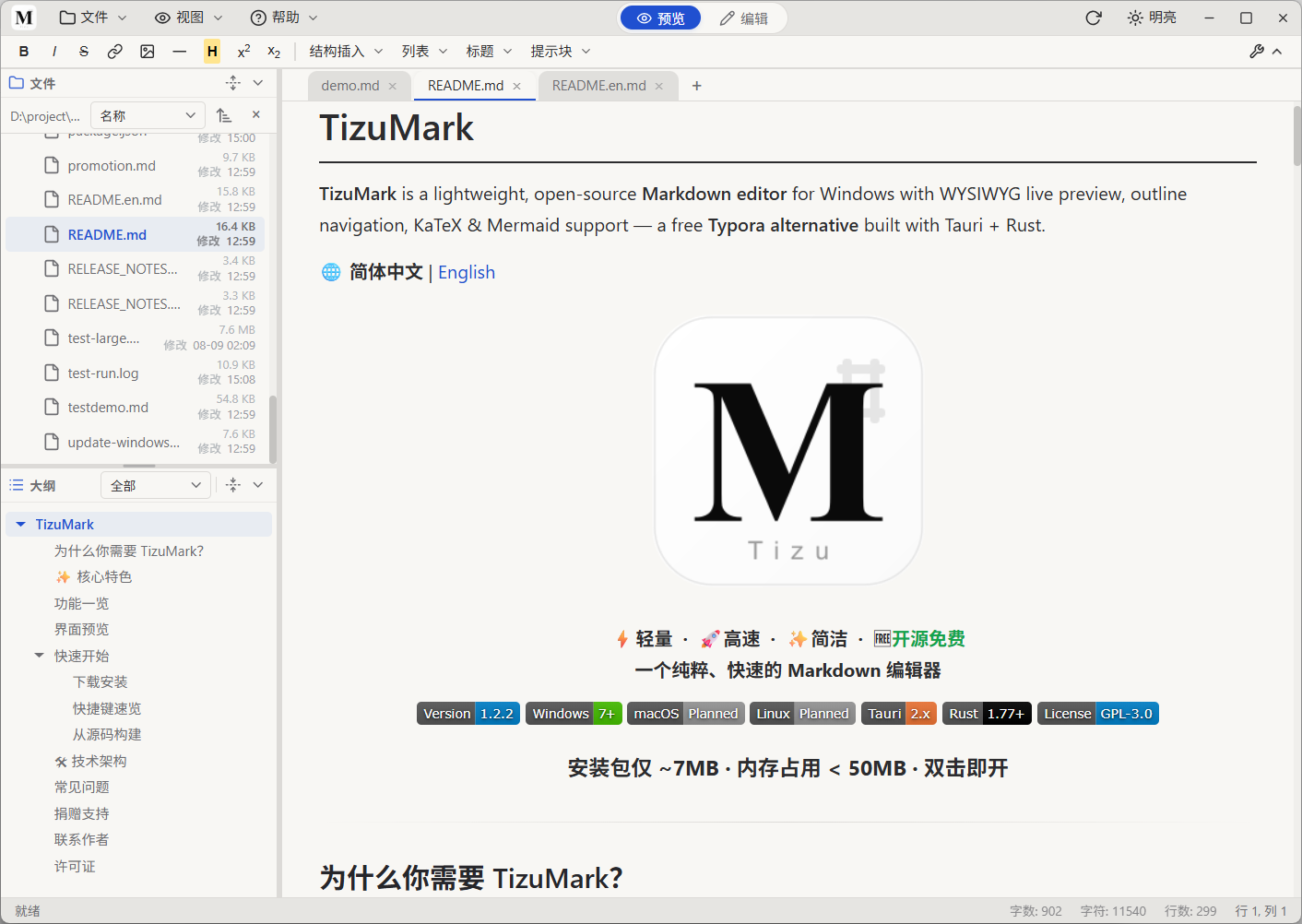Apply italic formatting icon
The width and height of the screenshot is (1302, 924).
(x=54, y=52)
